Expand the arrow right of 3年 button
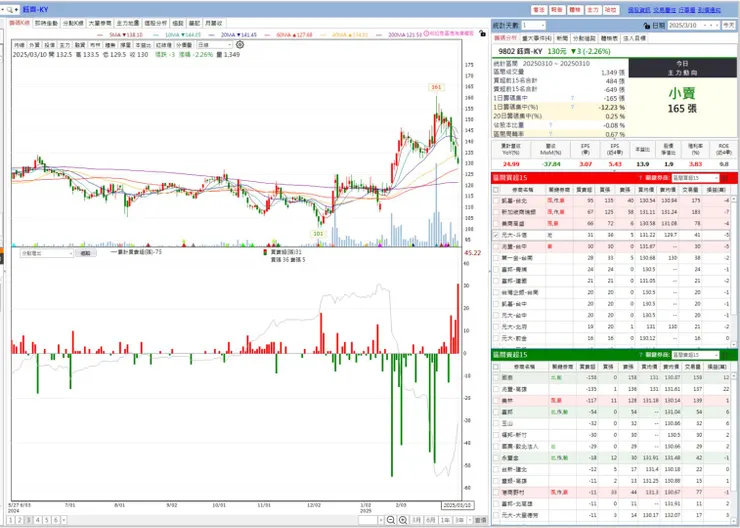 [x=469, y=520]
